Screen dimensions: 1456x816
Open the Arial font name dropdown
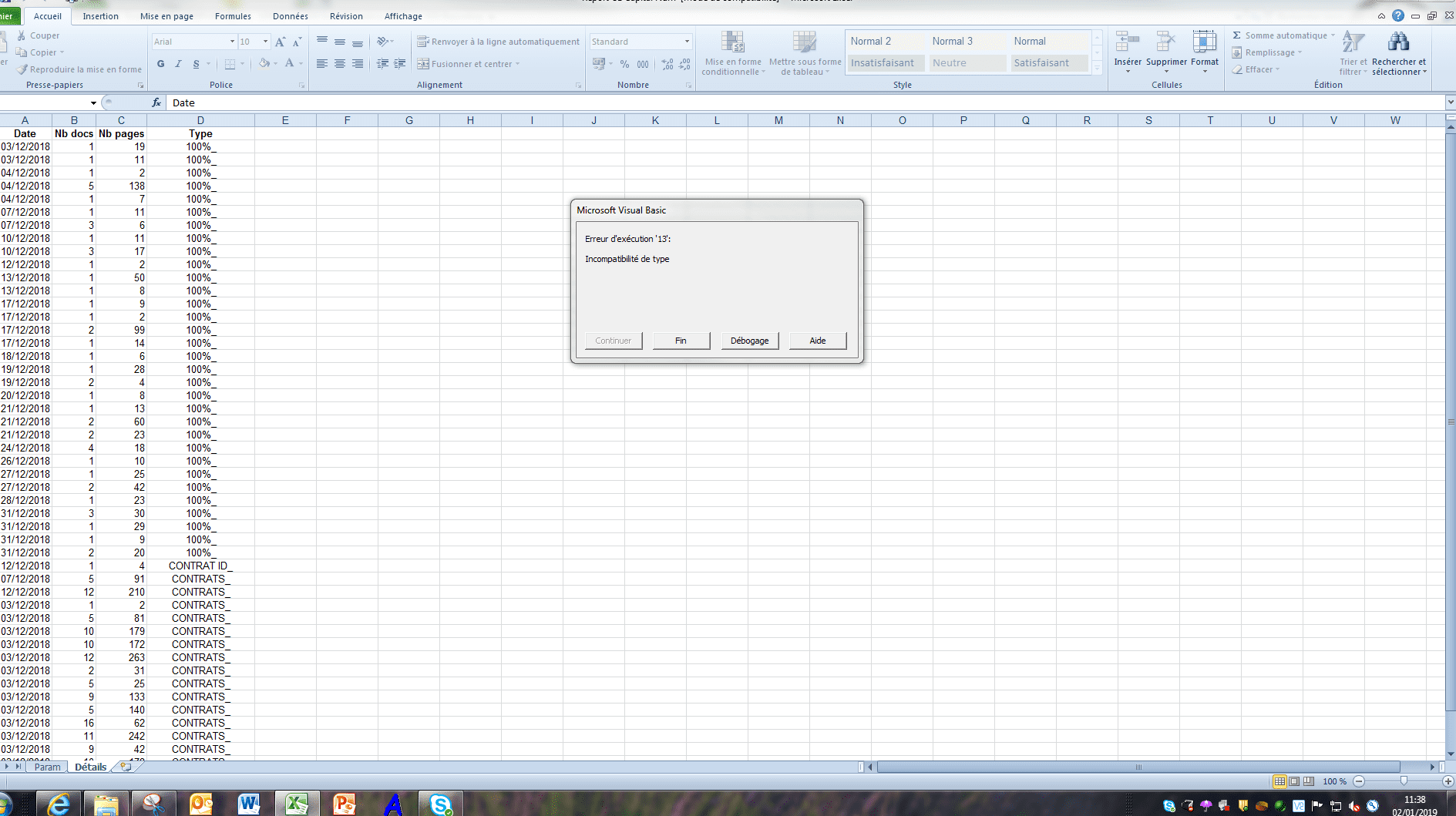click(232, 42)
